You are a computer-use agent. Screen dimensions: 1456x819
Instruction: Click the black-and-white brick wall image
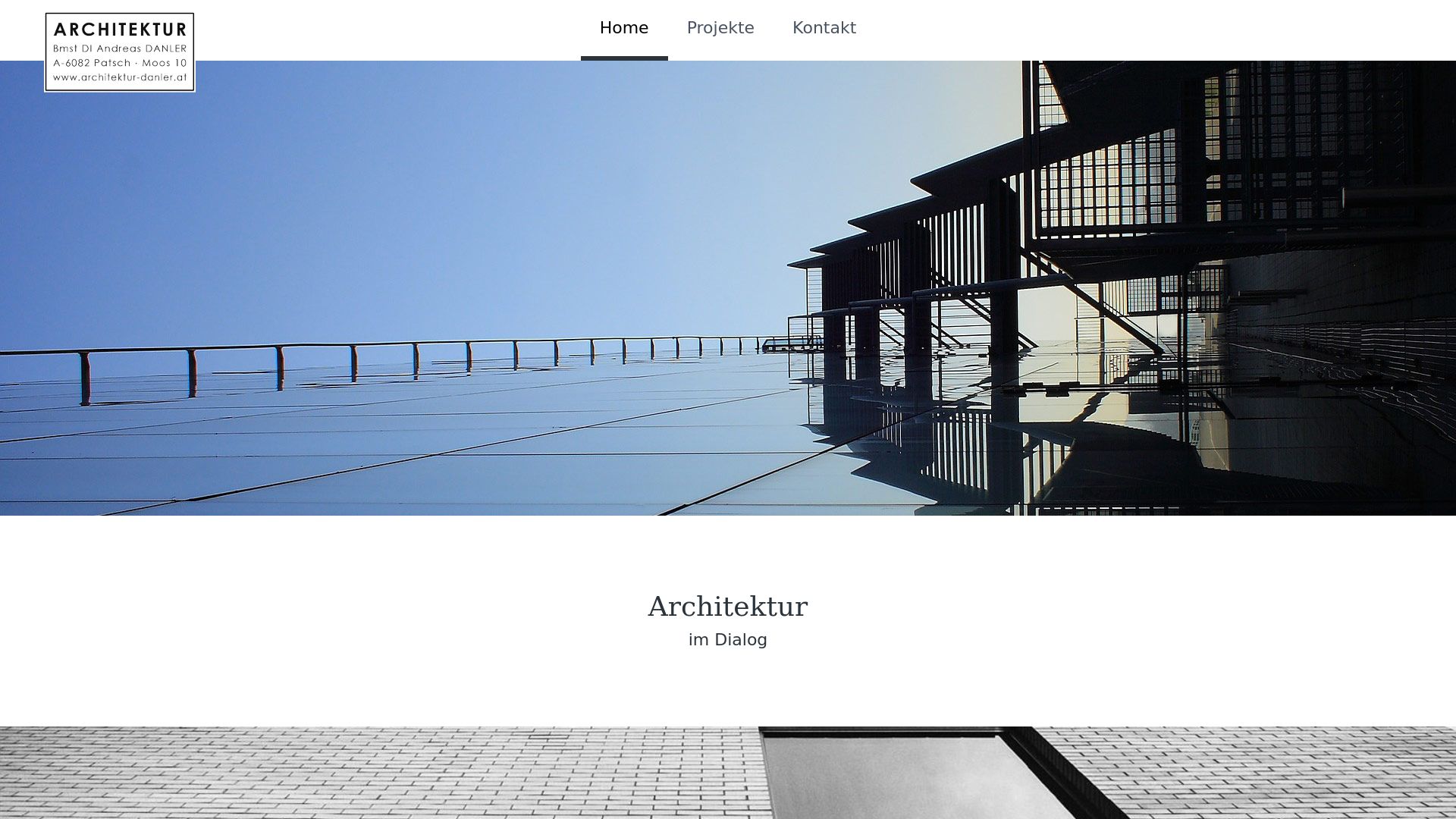728,773
